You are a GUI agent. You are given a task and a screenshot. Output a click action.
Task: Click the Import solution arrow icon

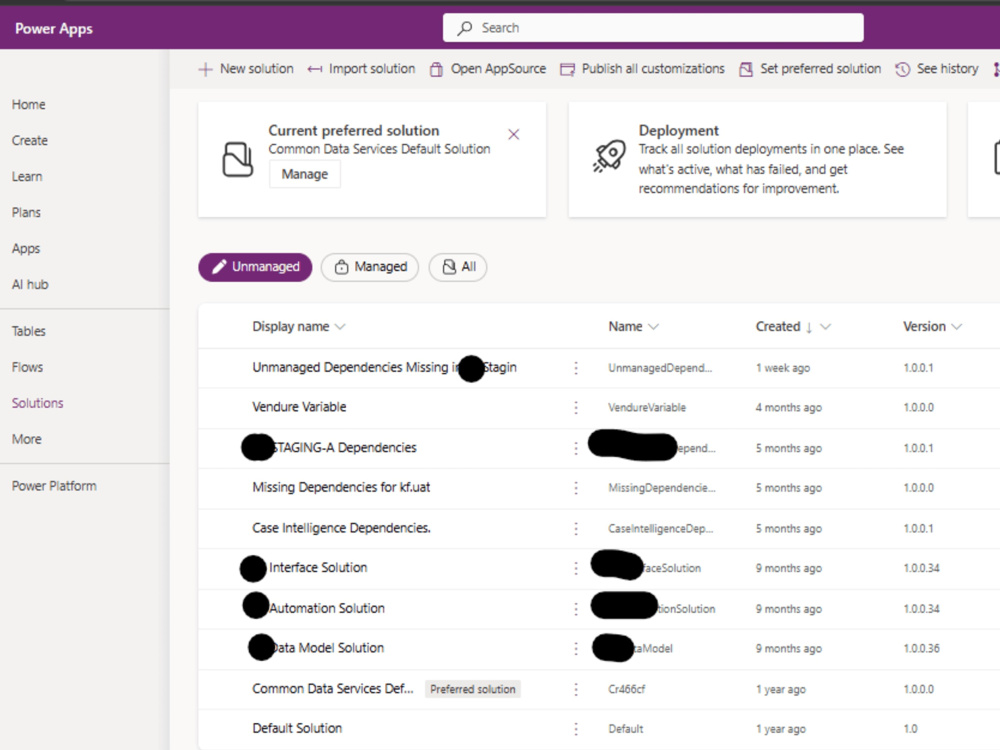tap(314, 69)
